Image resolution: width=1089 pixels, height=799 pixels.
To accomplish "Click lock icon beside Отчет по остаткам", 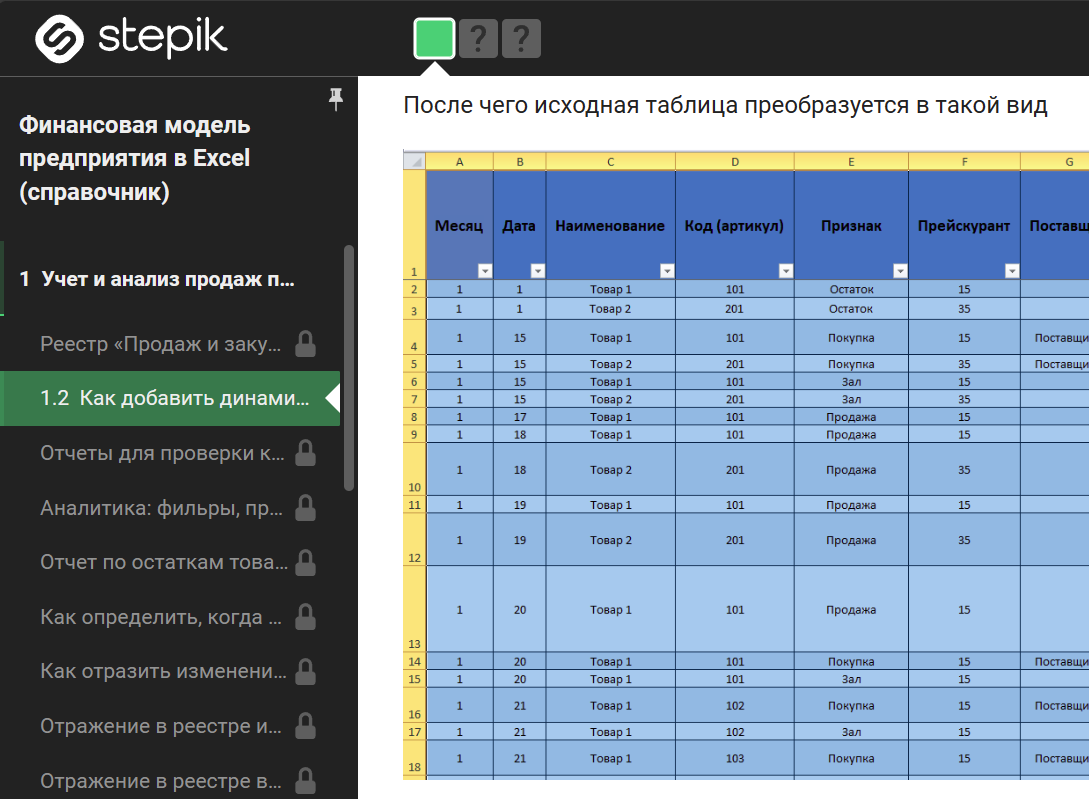I will pyautogui.click(x=306, y=562).
